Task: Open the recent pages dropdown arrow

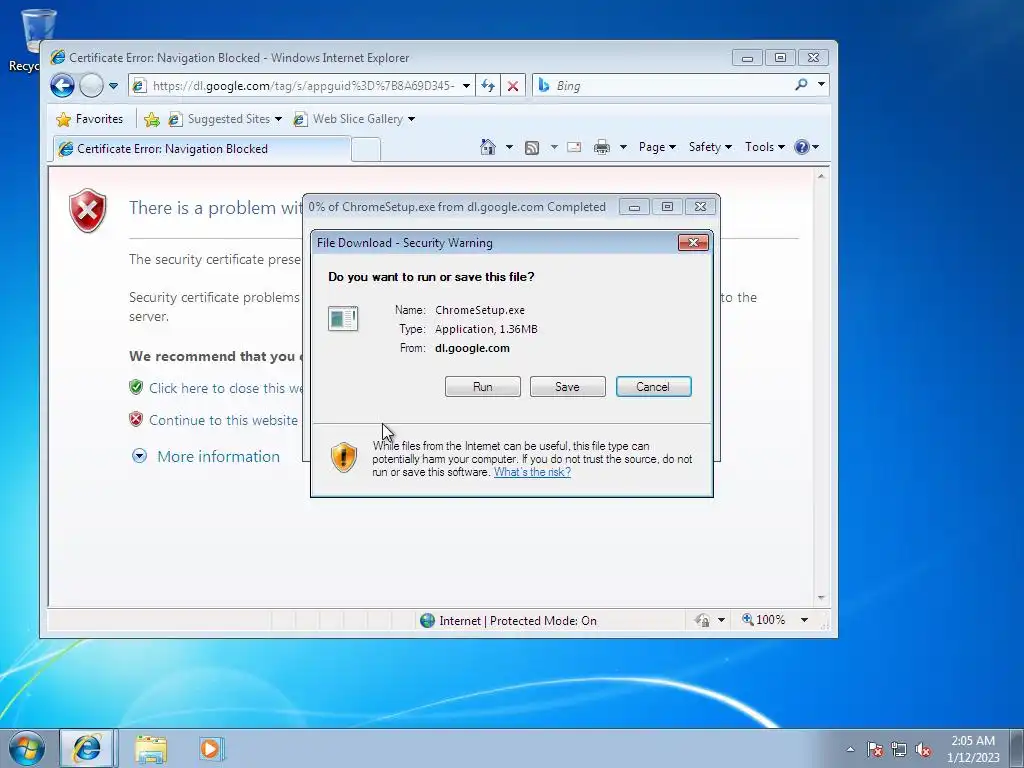Action: pos(113,86)
